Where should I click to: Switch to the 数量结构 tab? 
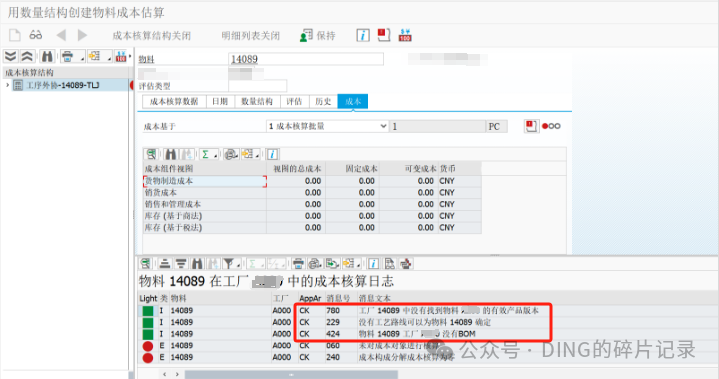[x=257, y=101]
